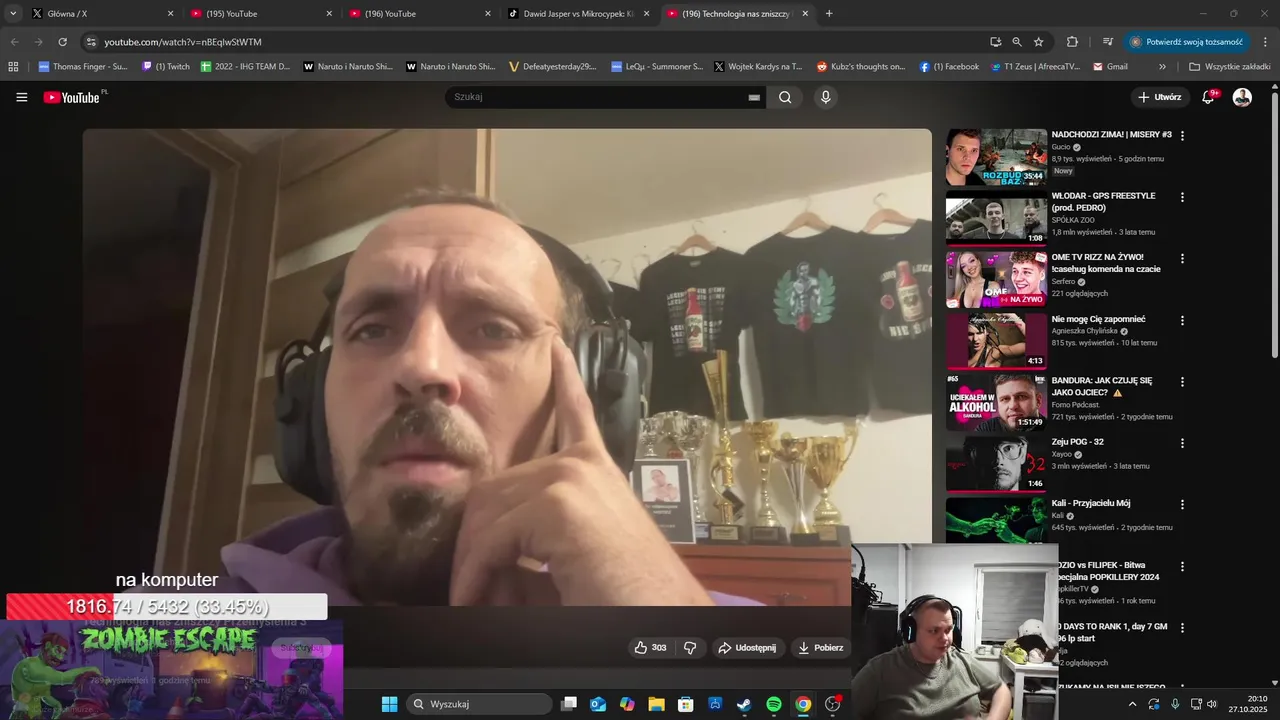
Task: Open the Zeju POG - 32 video title
Action: coord(1078,442)
